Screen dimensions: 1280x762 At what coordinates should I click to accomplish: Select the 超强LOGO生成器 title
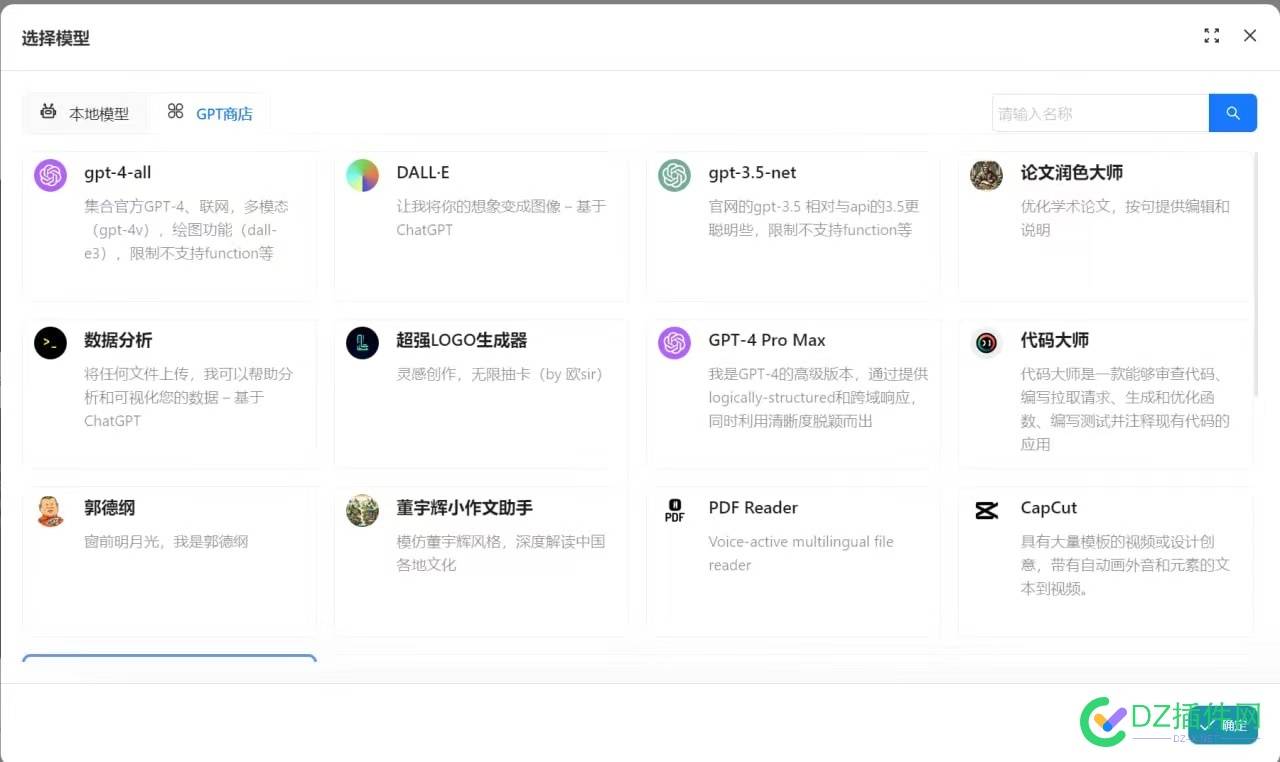[461, 340]
